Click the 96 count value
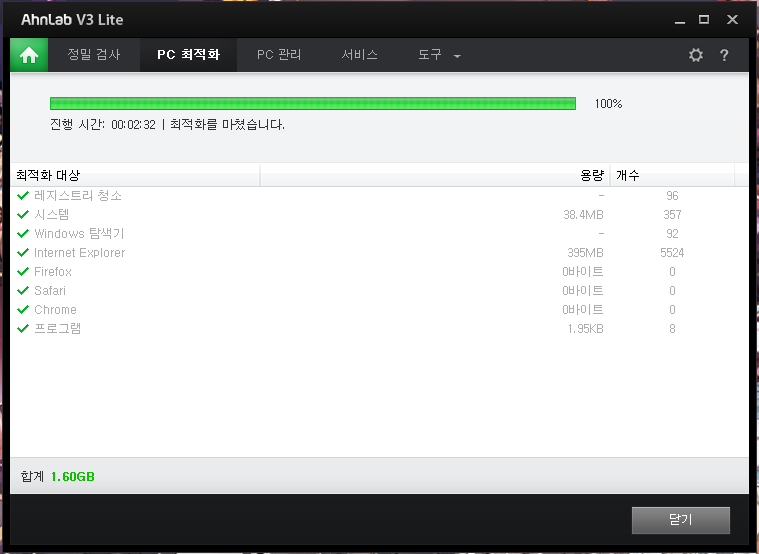 coord(672,196)
